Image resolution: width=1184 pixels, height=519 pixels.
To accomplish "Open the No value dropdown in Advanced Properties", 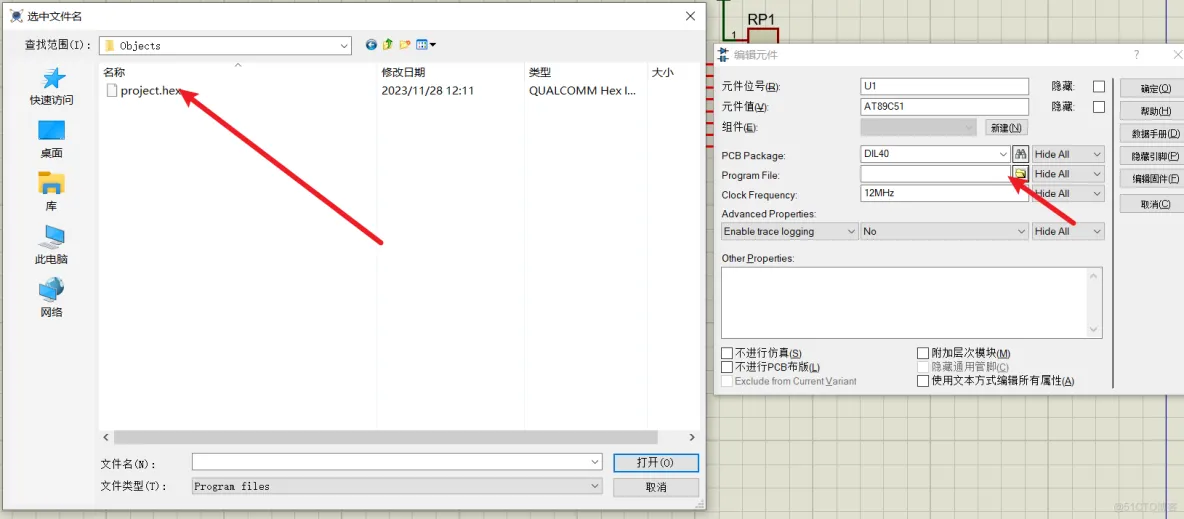I will pyautogui.click(x=945, y=231).
